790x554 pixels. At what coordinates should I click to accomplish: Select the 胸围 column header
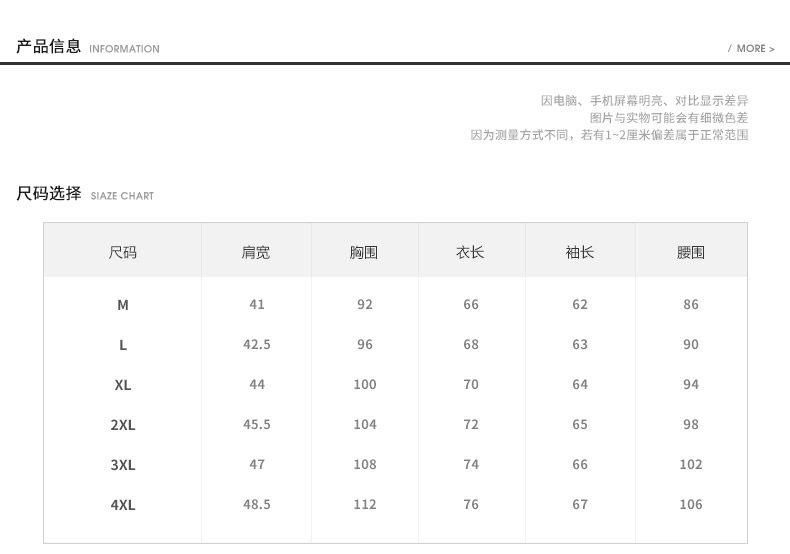coord(364,252)
